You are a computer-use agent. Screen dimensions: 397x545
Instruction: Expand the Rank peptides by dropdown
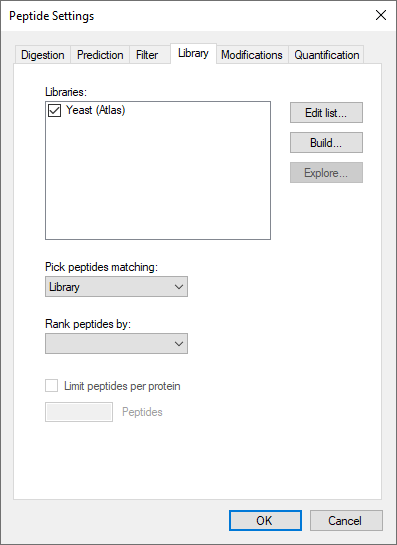click(116, 344)
